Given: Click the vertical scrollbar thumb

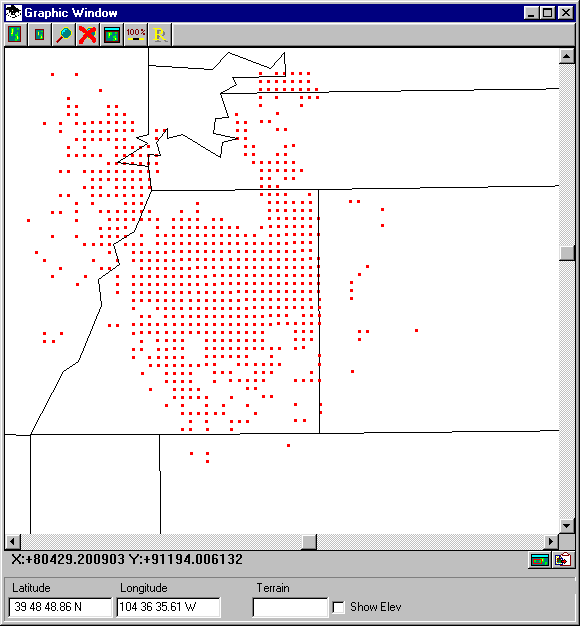Looking at the screenshot, I should (566, 253).
